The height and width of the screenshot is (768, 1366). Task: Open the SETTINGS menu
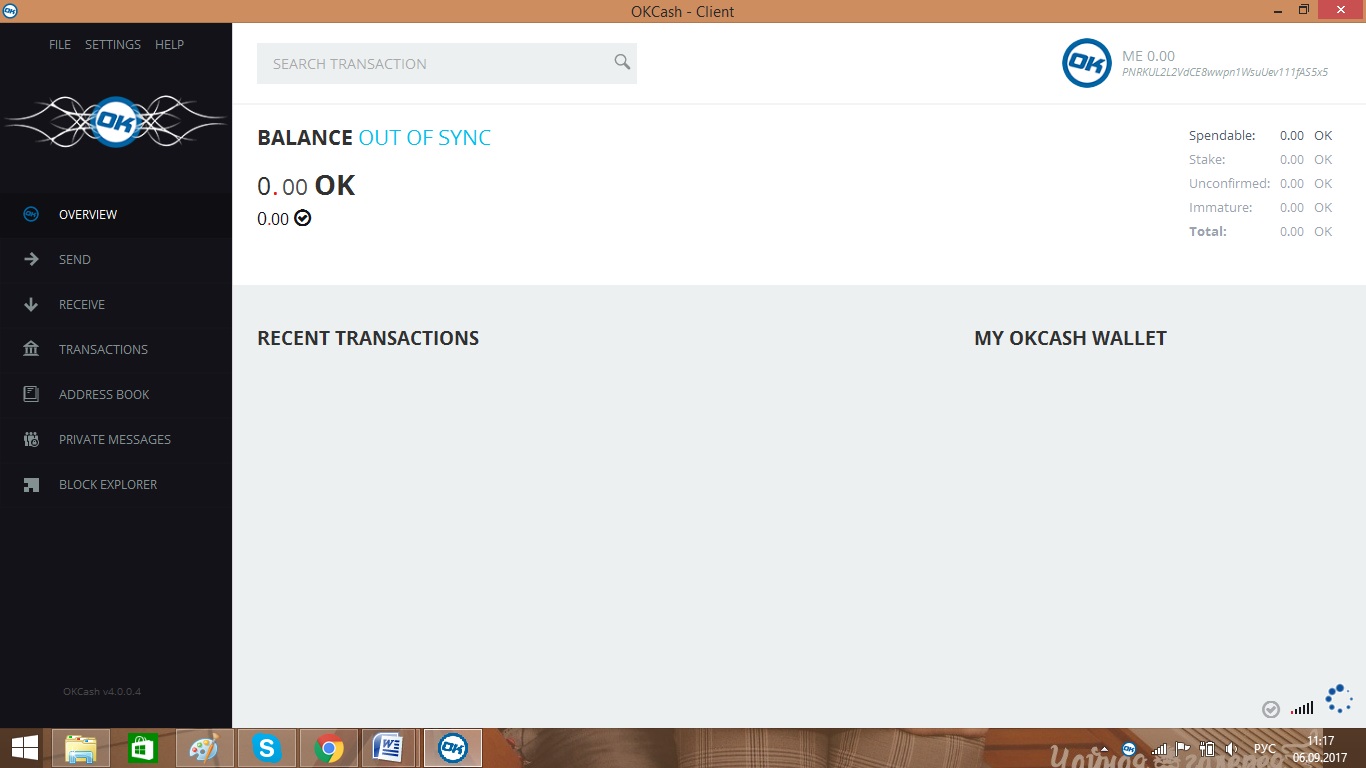pos(113,45)
